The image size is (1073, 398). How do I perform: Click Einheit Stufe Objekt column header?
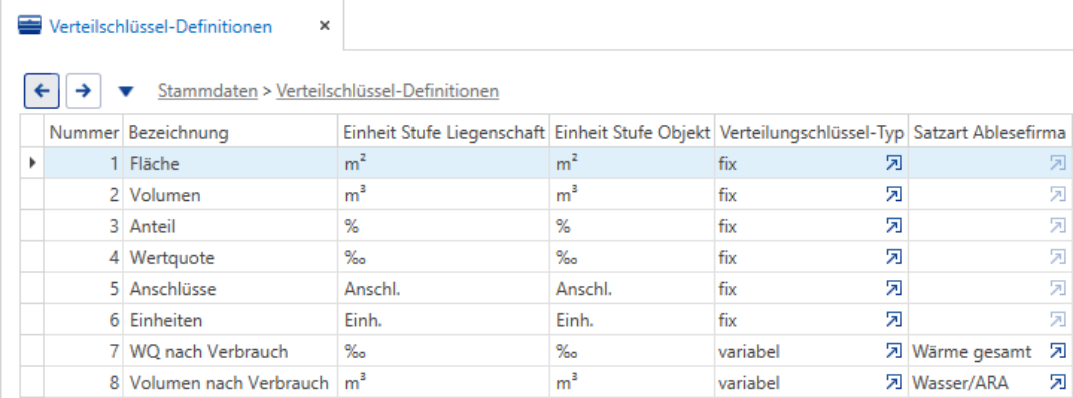pyautogui.click(x=632, y=131)
